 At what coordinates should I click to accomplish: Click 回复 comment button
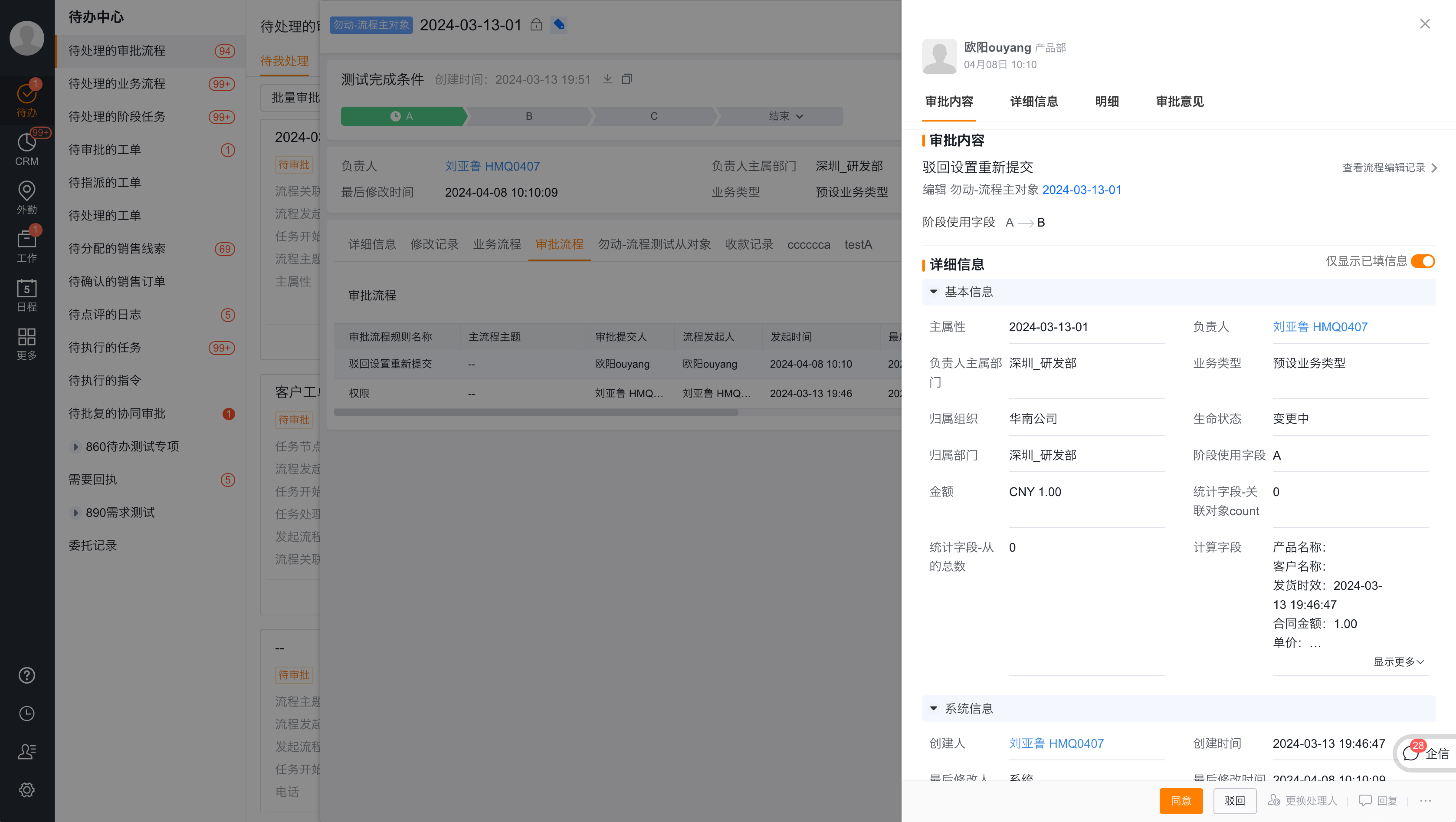click(1378, 801)
